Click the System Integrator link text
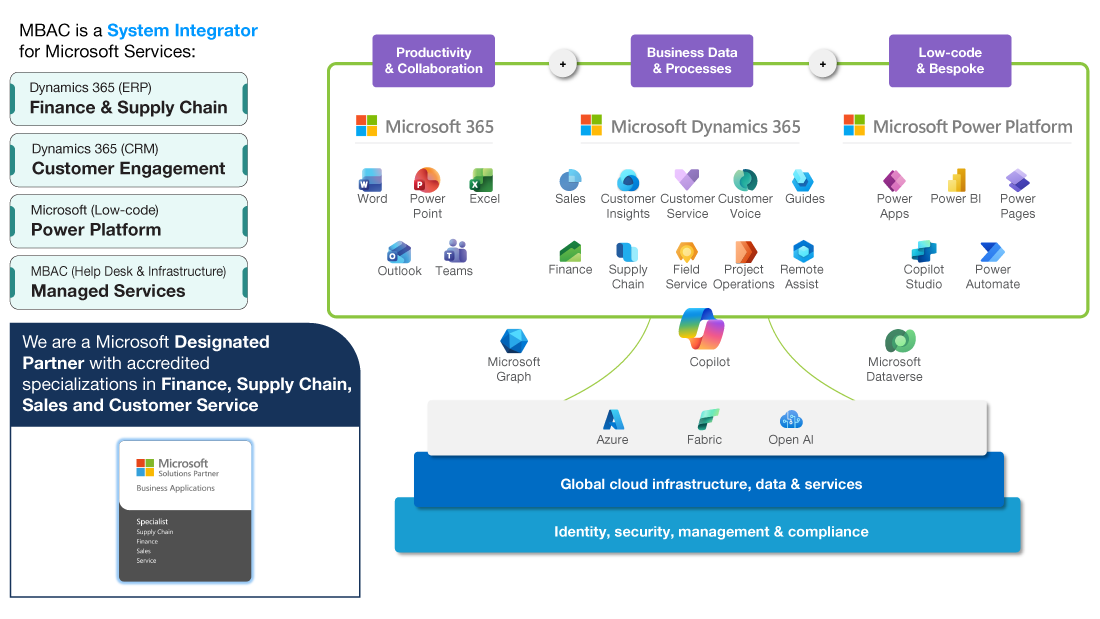Screen dimensions: 1100x619 (182, 31)
